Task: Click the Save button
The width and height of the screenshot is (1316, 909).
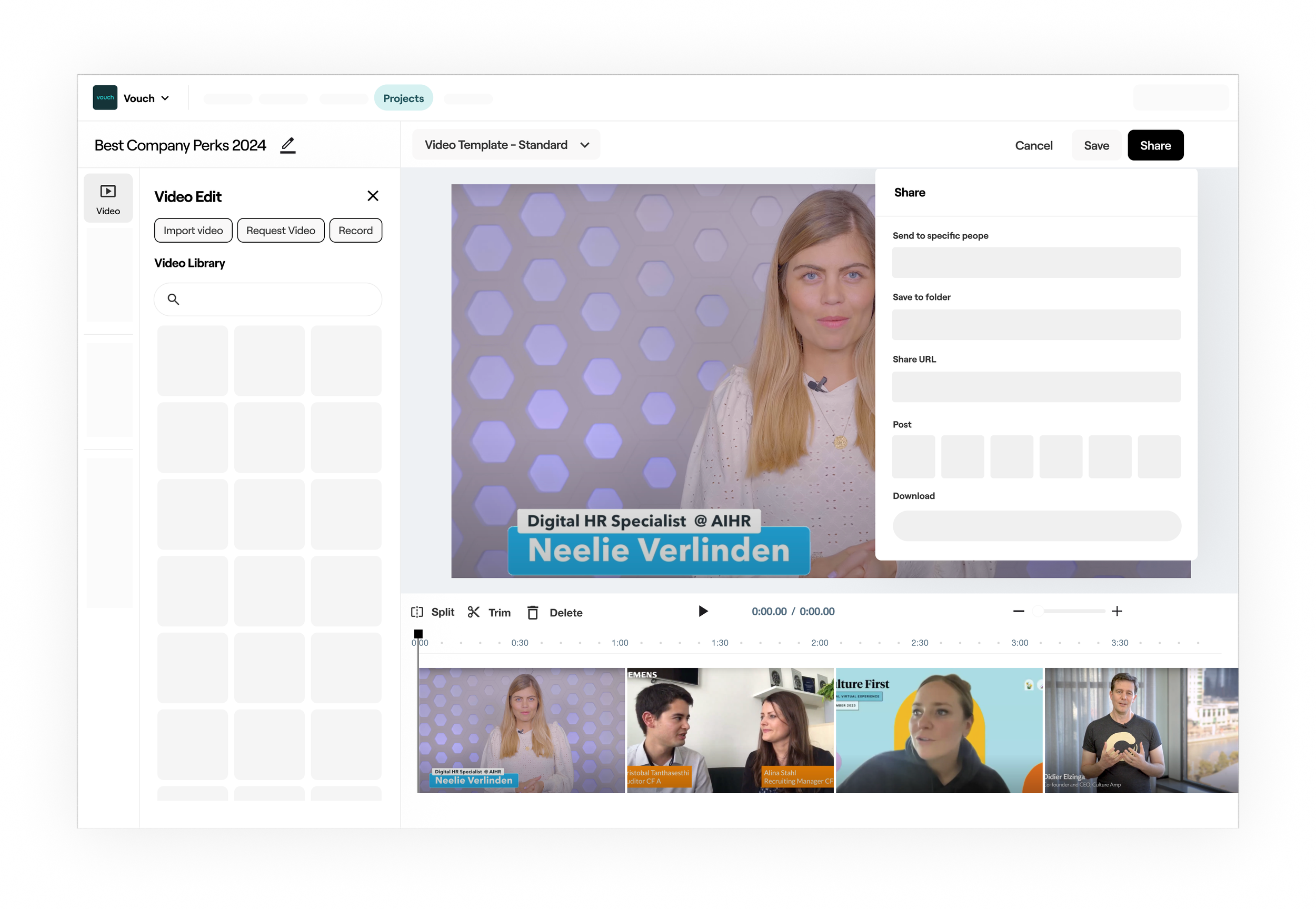Action: (x=1095, y=145)
